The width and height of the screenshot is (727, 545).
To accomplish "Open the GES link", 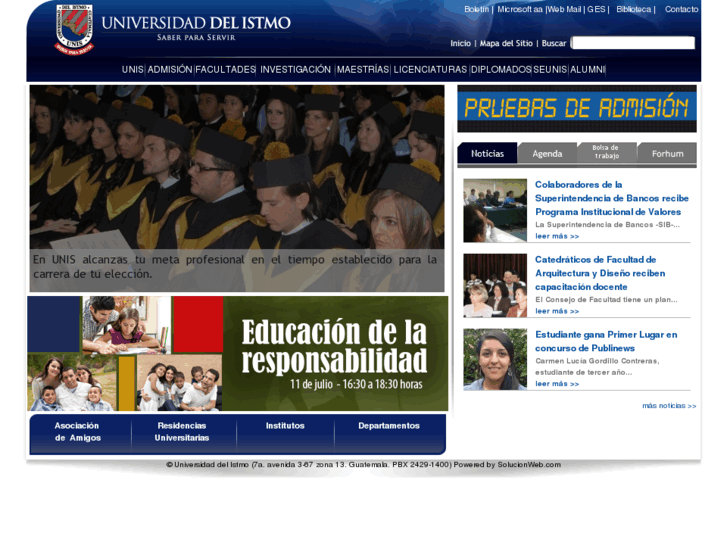I will tap(596, 9).
